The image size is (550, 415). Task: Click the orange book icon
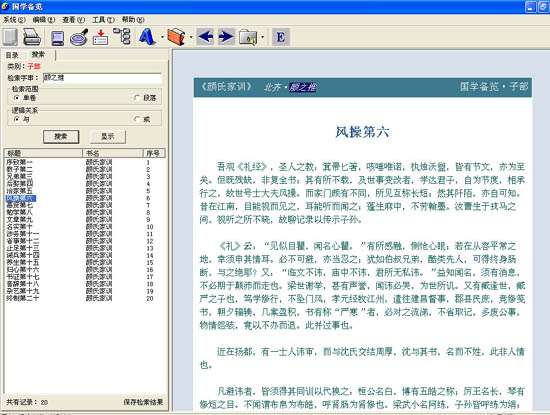(x=176, y=36)
